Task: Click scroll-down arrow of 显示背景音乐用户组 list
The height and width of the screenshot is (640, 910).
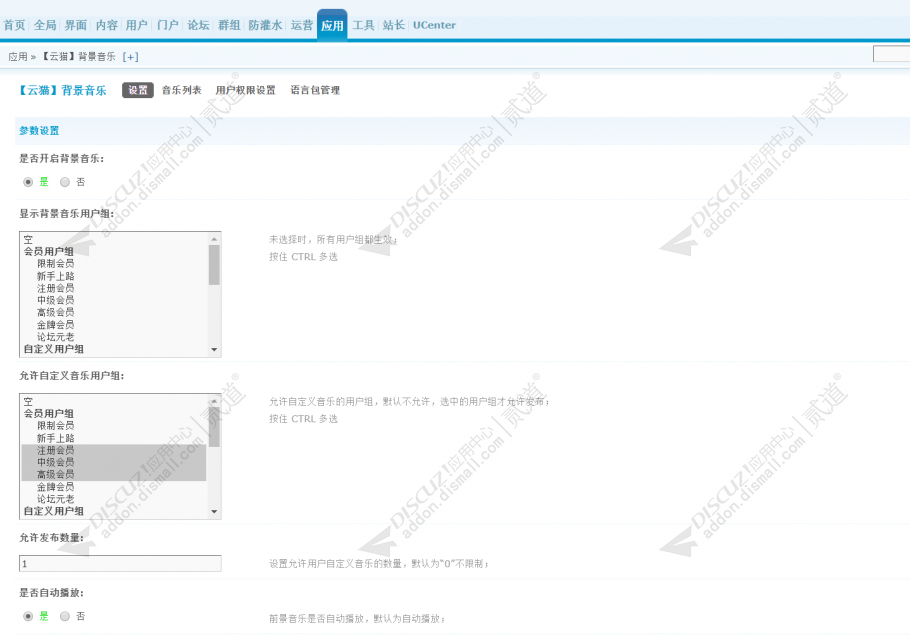Action: [x=214, y=349]
